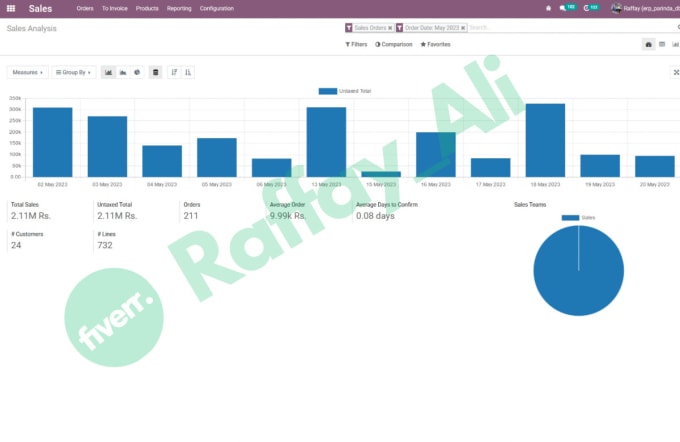This screenshot has width=680, height=442.
Task: Open the apps grid menu icon
Action: (11, 8)
